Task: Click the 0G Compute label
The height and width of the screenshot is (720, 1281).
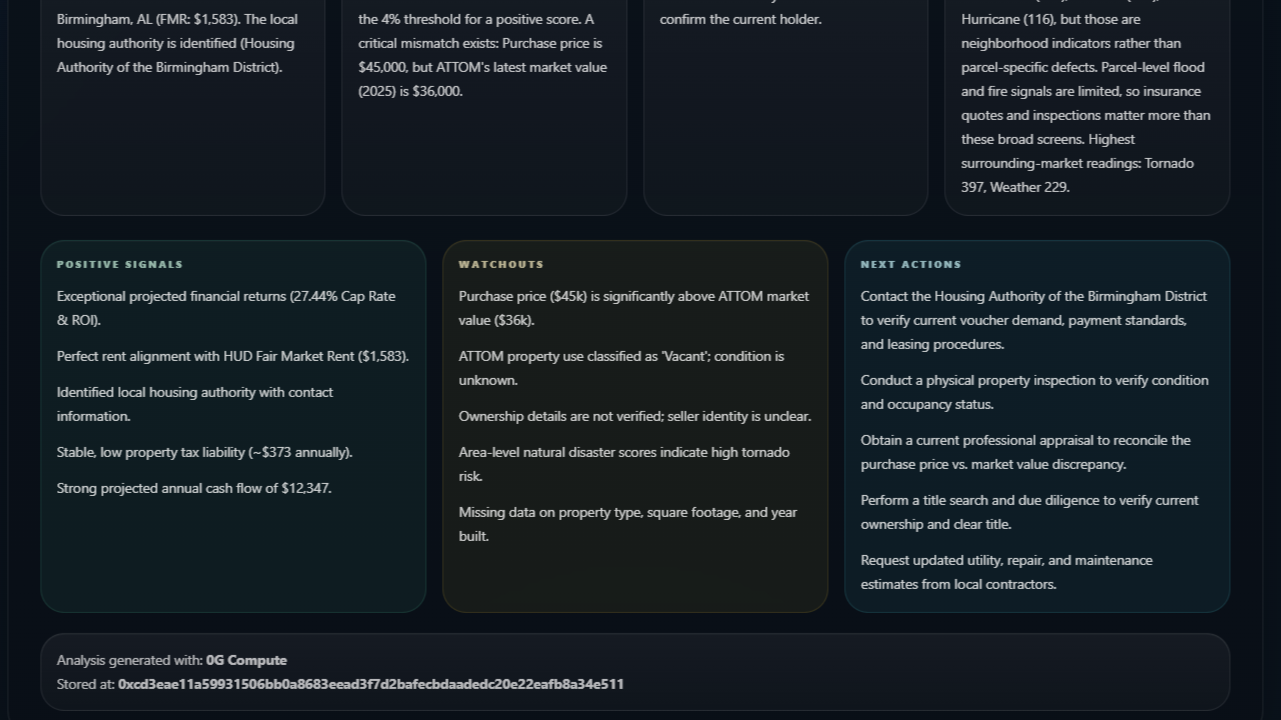Action: pos(246,660)
